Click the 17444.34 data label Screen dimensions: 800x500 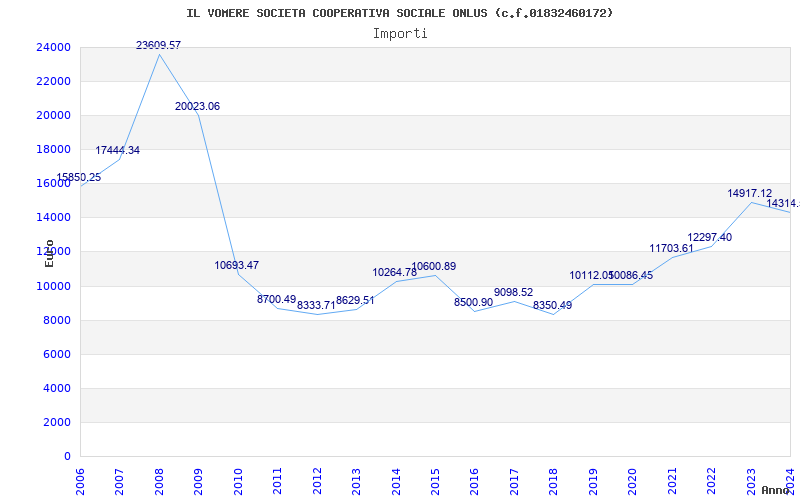pos(117,151)
